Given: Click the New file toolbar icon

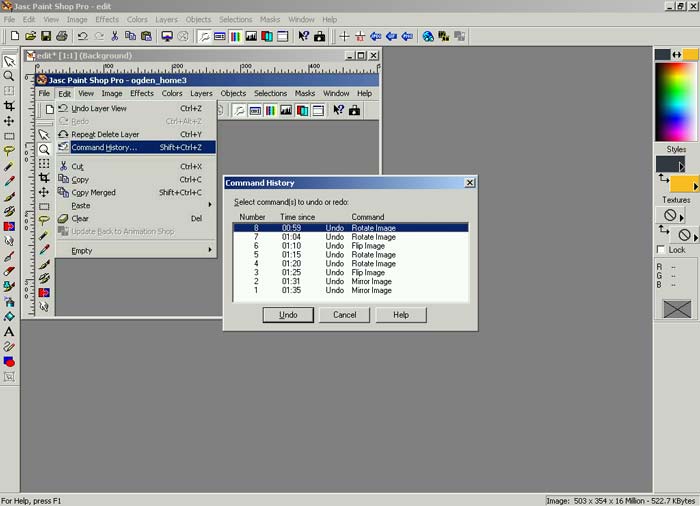Looking at the screenshot, I should coord(14,36).
